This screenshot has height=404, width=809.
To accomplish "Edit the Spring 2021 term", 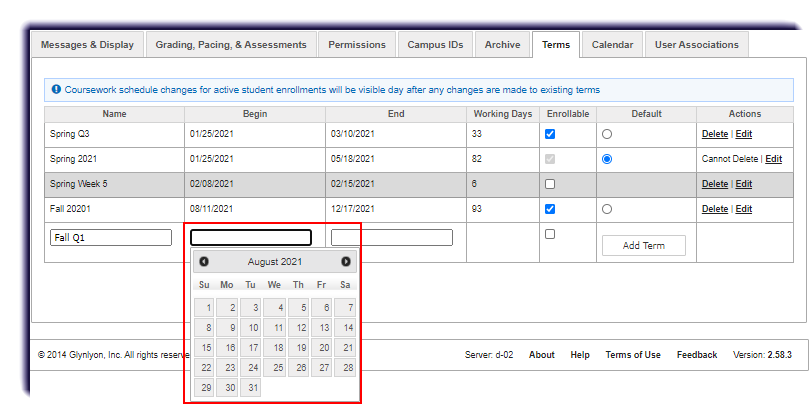I will pyautogui.click(x=773, y=159).
